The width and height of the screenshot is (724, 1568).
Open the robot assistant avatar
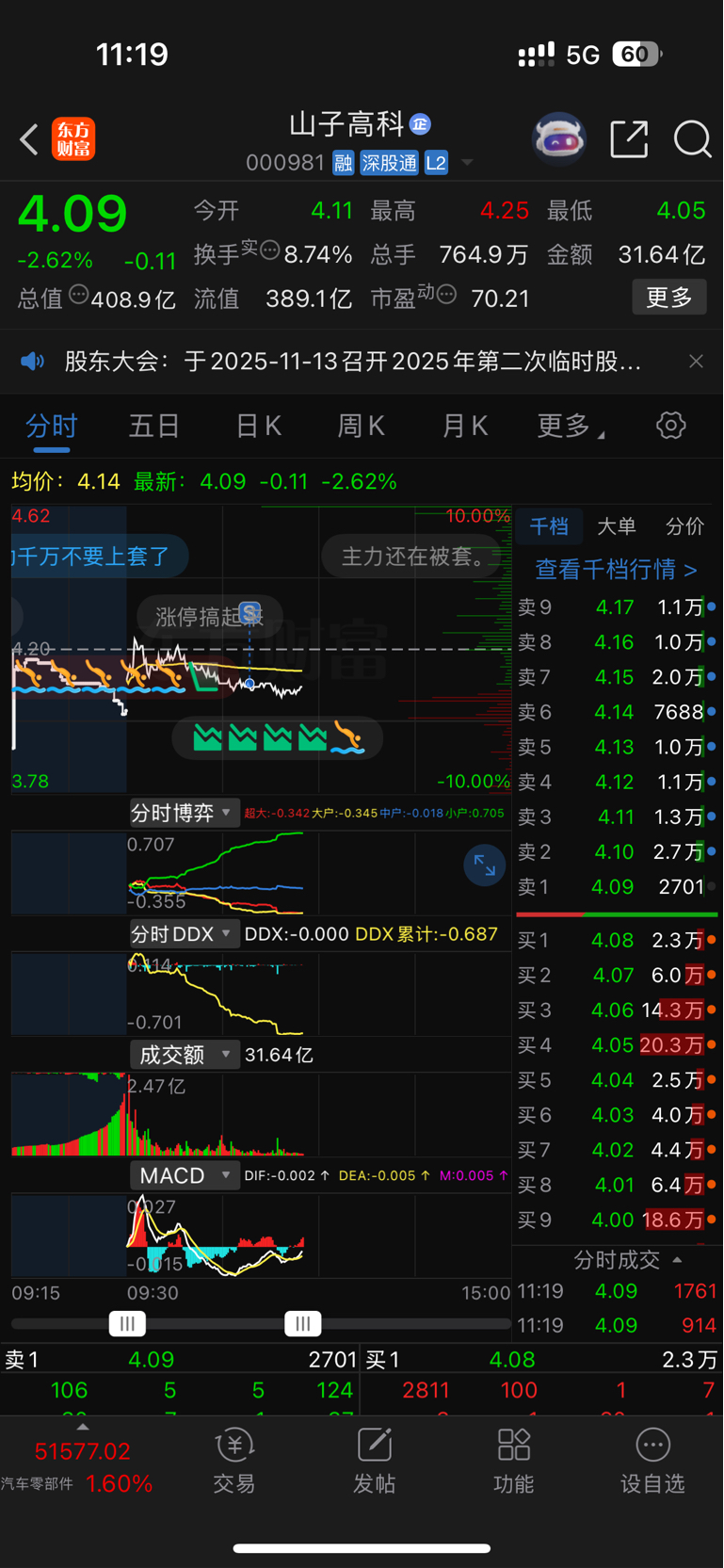(x=559, y=139)
